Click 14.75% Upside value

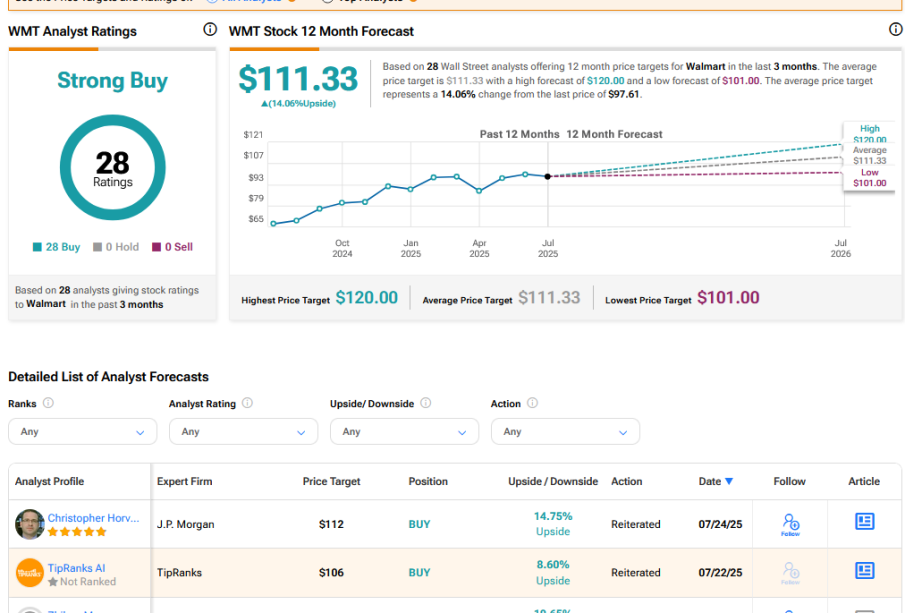[x=553, y=524]
